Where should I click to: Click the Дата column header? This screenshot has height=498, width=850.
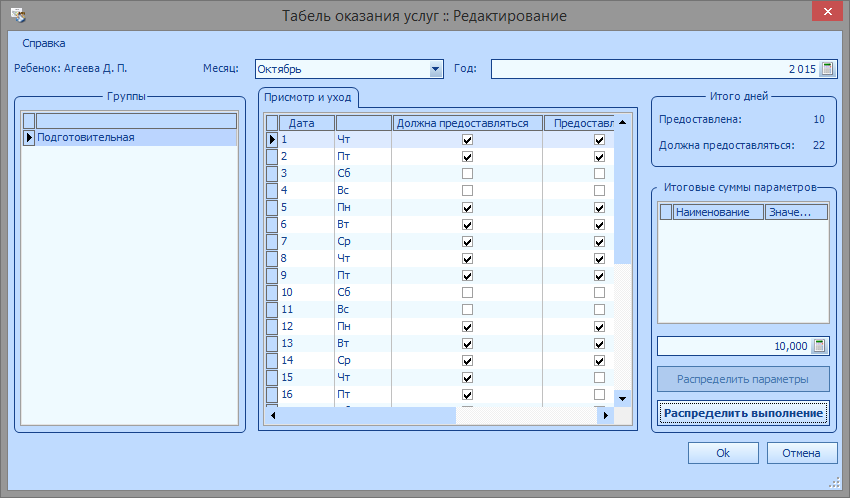(x=307, y=123)
